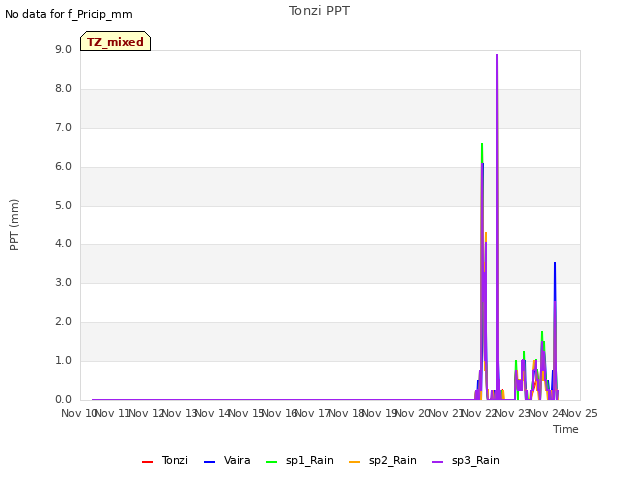
Task: Click the Nov 21 x-axis tick label
Action: tap(446, 413)
